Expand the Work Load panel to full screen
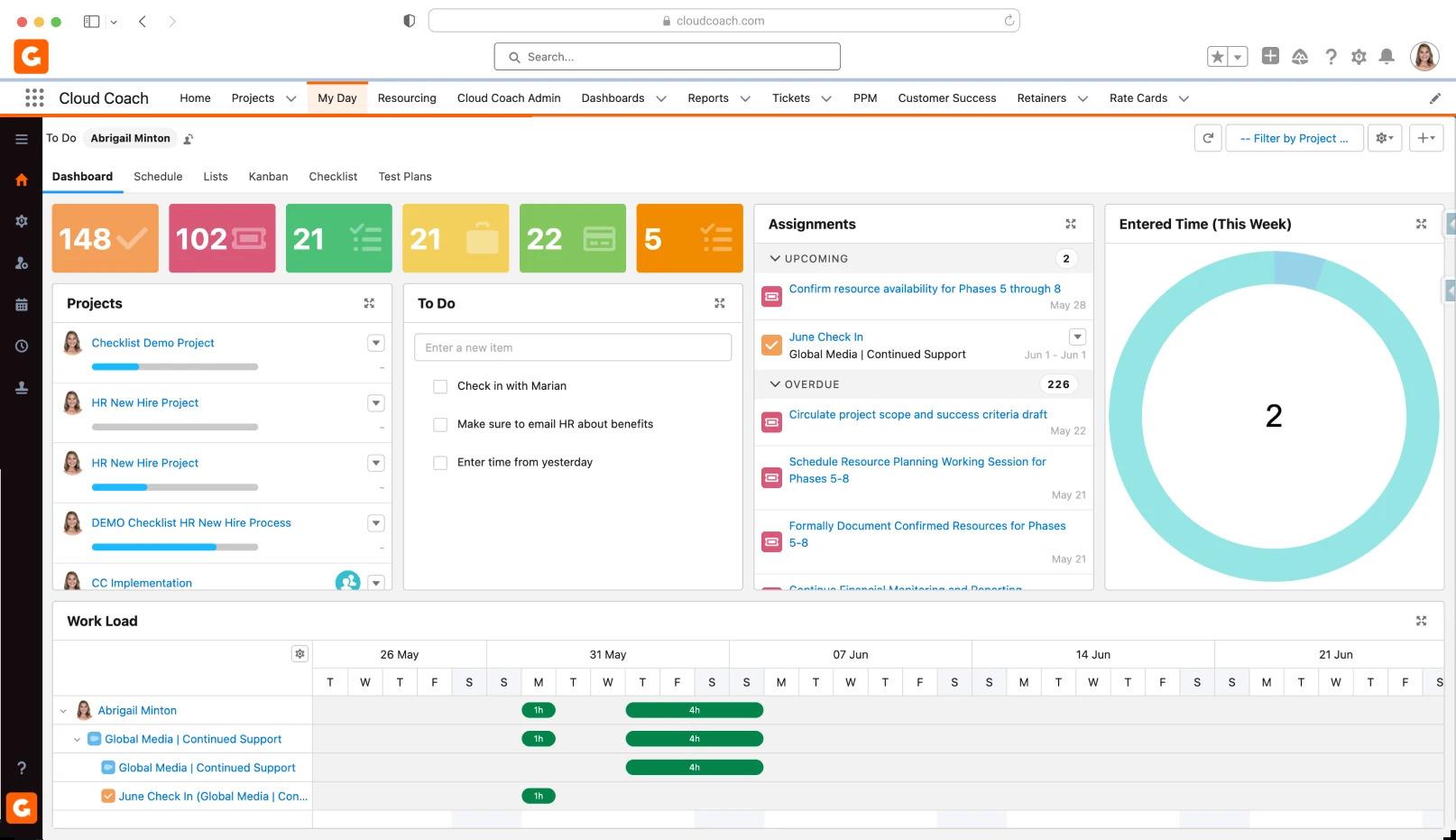The image size is (1456, 840). tap(1421, 621)
